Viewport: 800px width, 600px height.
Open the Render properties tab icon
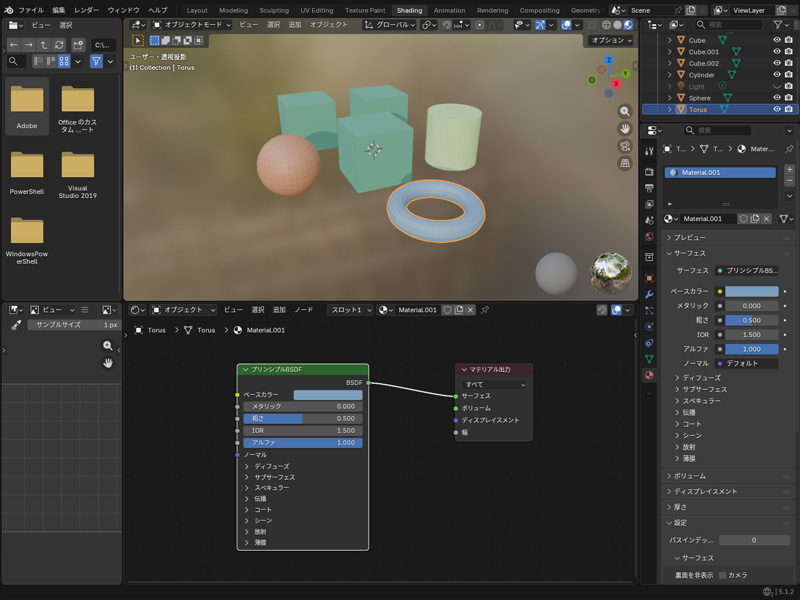point(649,172)
